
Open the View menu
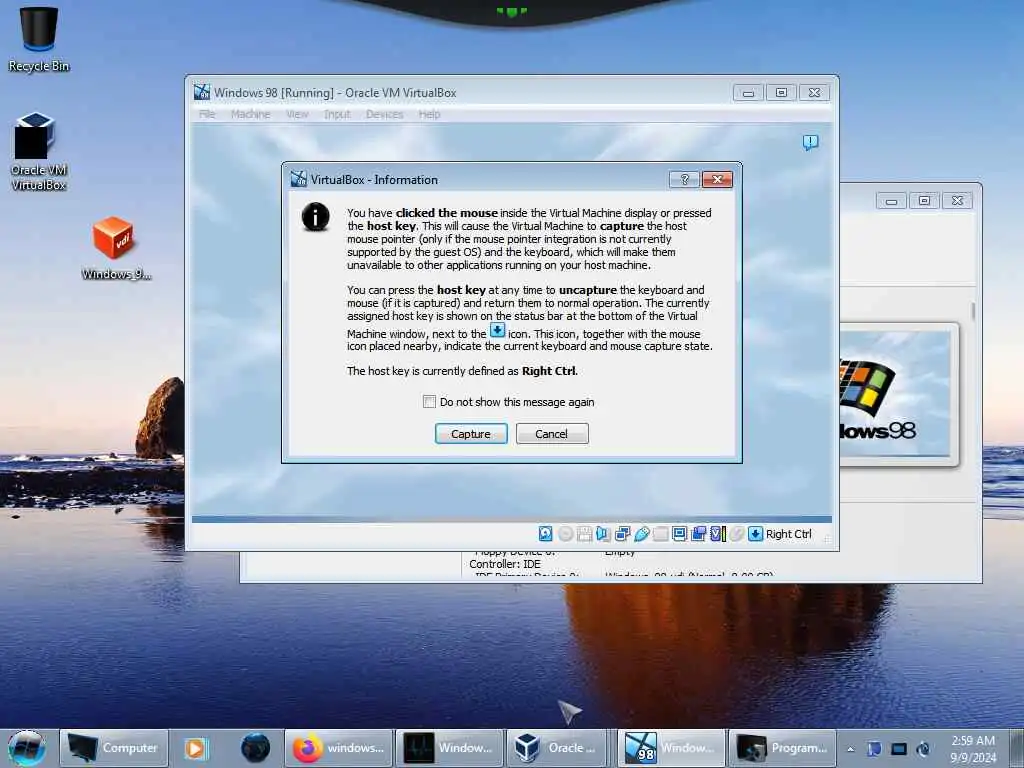coord(297,114)
